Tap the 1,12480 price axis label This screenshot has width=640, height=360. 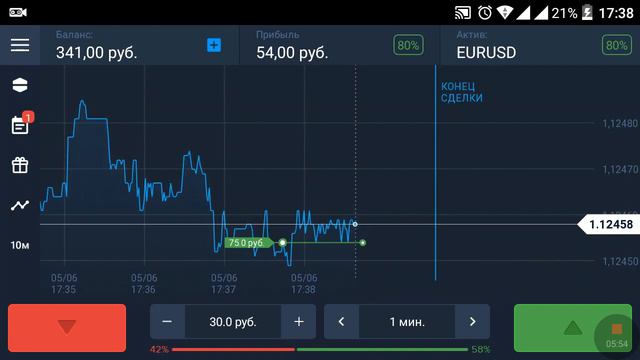pyautogui.click(x=620, y=123)
